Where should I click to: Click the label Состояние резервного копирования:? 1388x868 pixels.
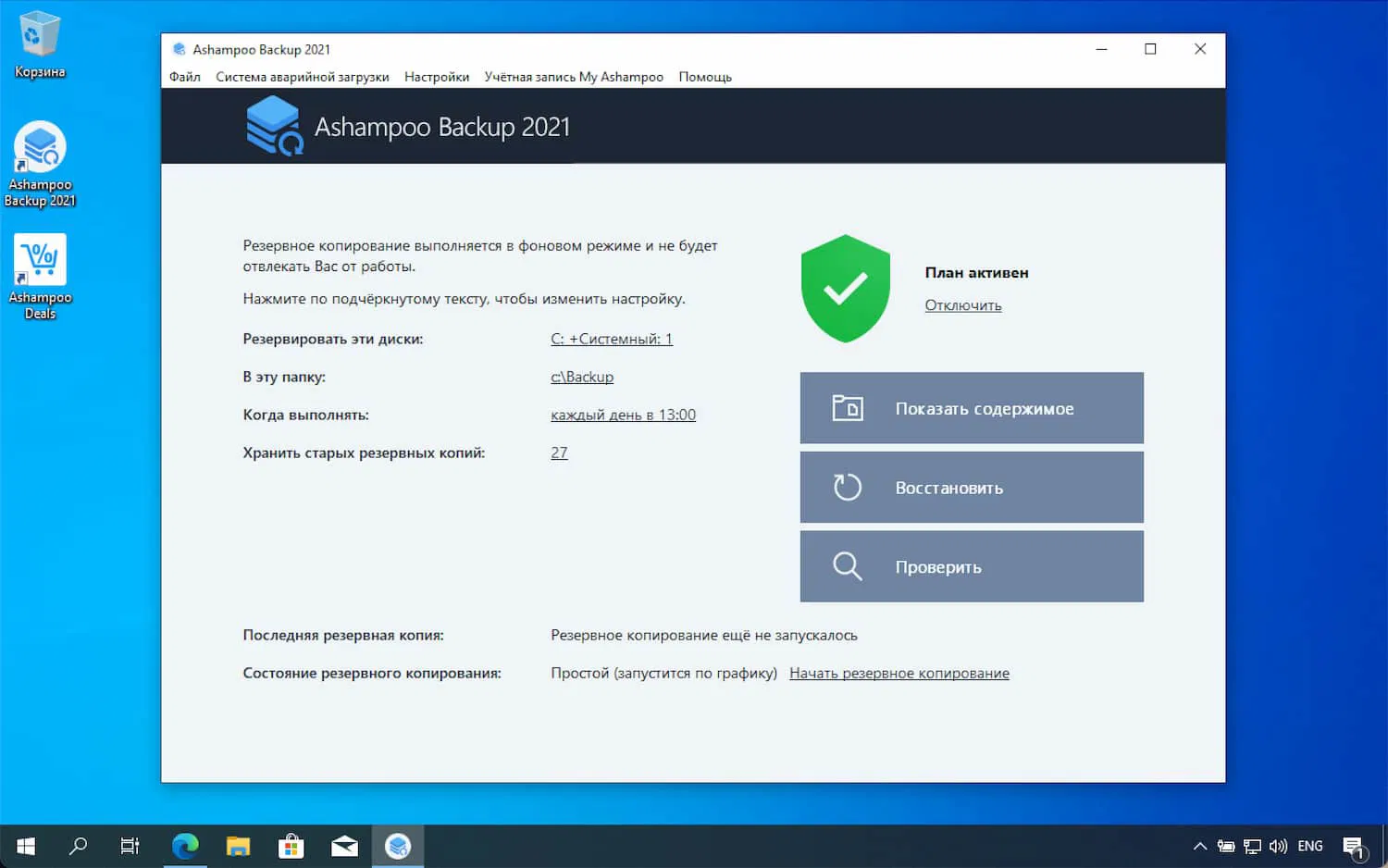point(372,673)
